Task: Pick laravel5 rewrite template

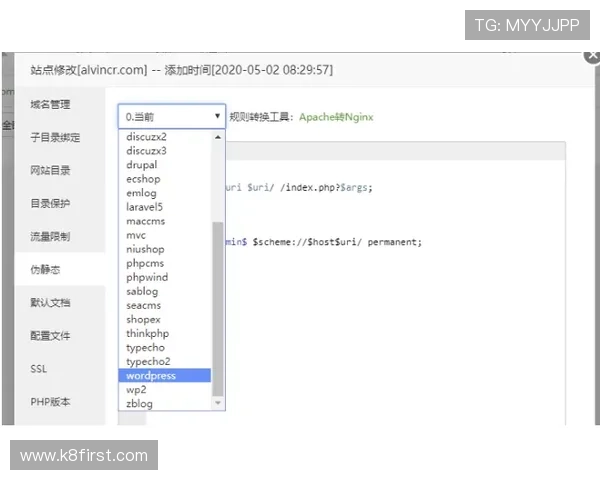Action: 145,207
